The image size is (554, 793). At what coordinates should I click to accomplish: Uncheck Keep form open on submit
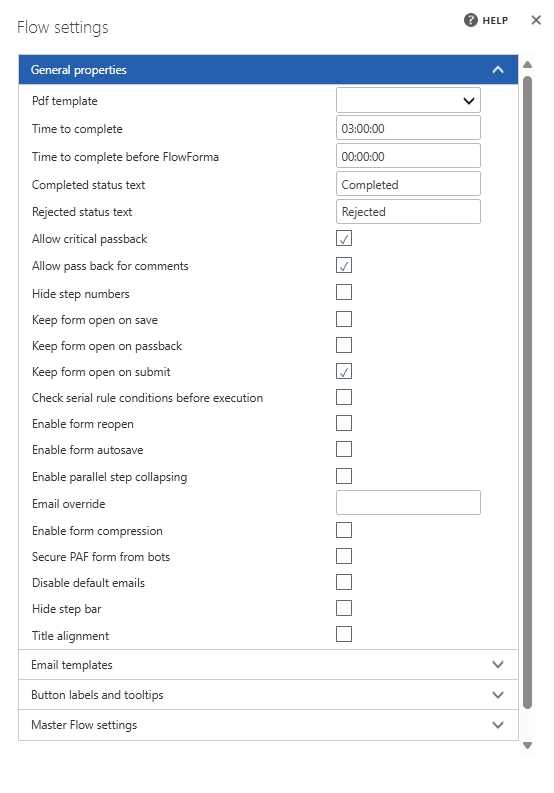click(x=344, y=372)
